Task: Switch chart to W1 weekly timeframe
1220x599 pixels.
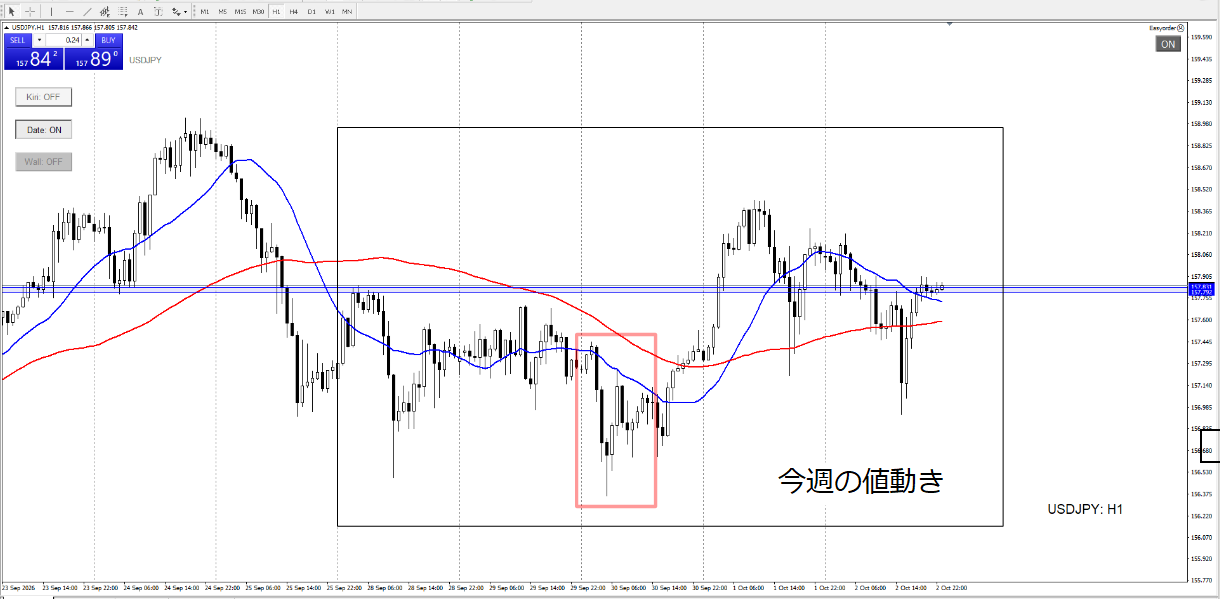Action: click(330, 12)
